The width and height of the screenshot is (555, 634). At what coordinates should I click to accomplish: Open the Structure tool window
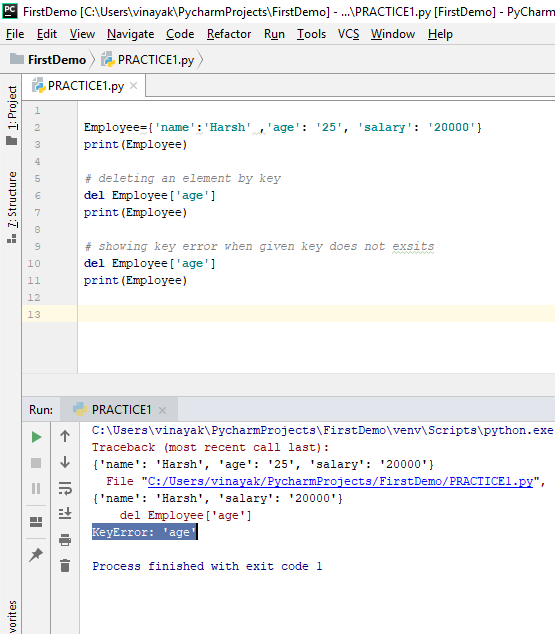[x=12, y=207]
